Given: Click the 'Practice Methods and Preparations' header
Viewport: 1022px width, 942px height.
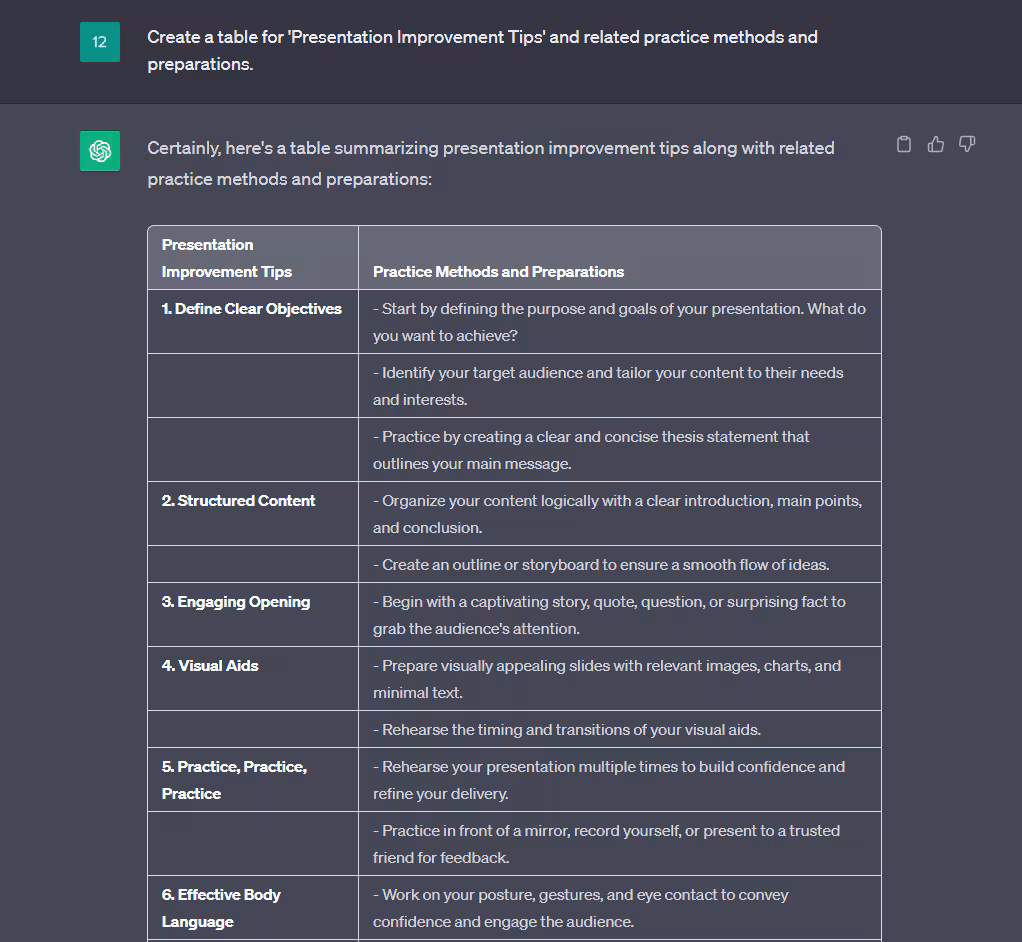Looking at the screenshot, I should click(498, 272).
